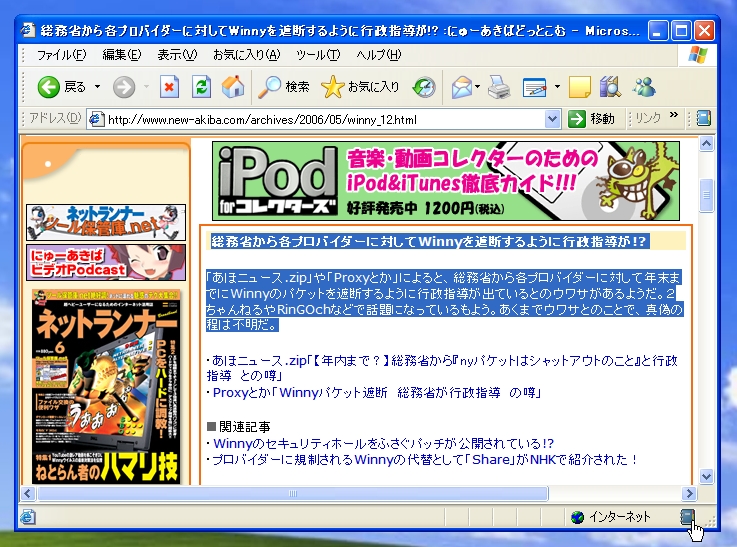This screenshot has width=737, height=547.
Task: Click vertical scrollbar up arrow
Action: pos(706,144)
